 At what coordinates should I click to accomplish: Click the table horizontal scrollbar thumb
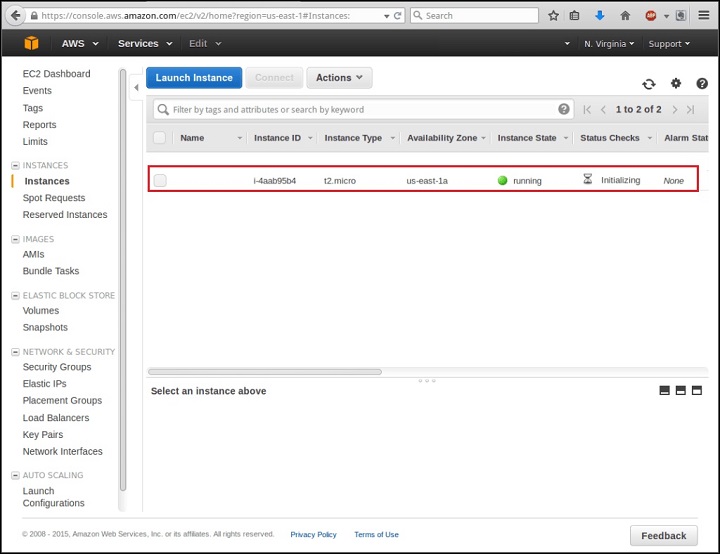point(264,372)
